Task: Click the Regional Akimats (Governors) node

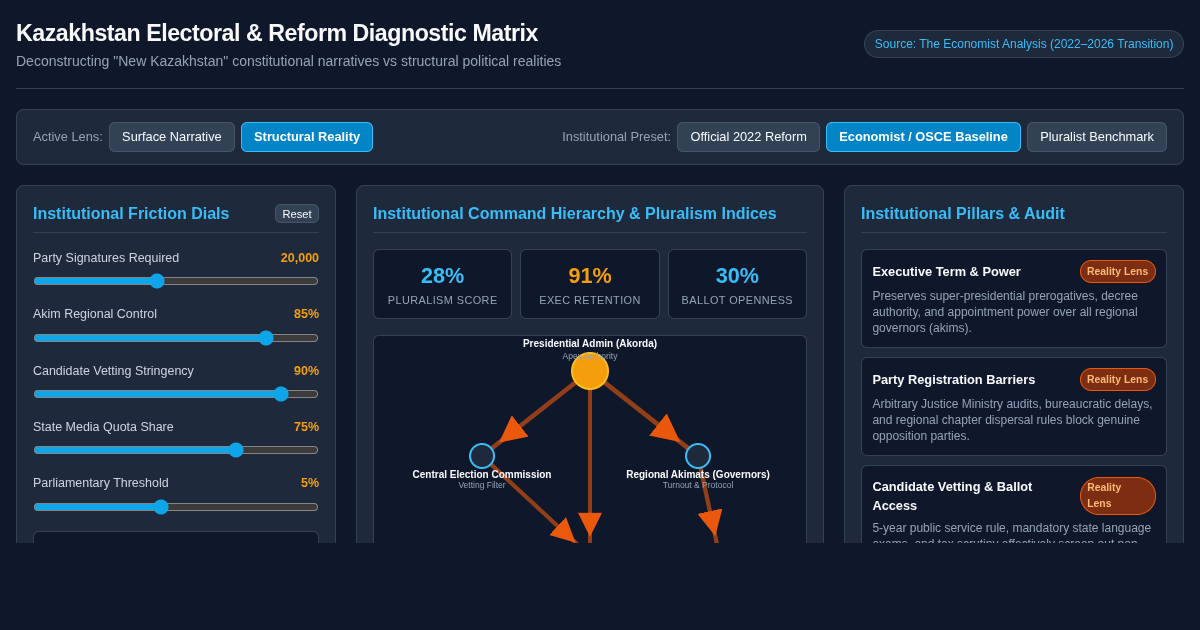Action: (698, 456)
